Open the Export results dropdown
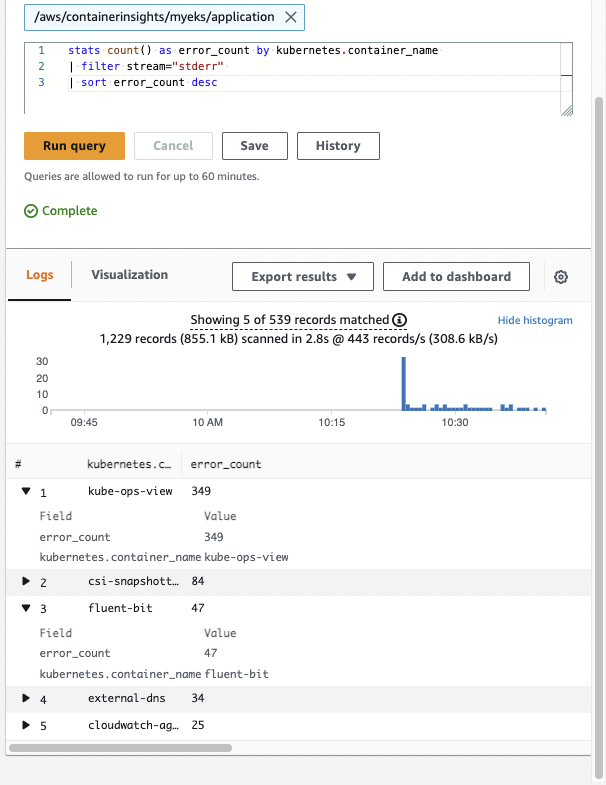This screenshot has width=606, height=785. [303, 276]
